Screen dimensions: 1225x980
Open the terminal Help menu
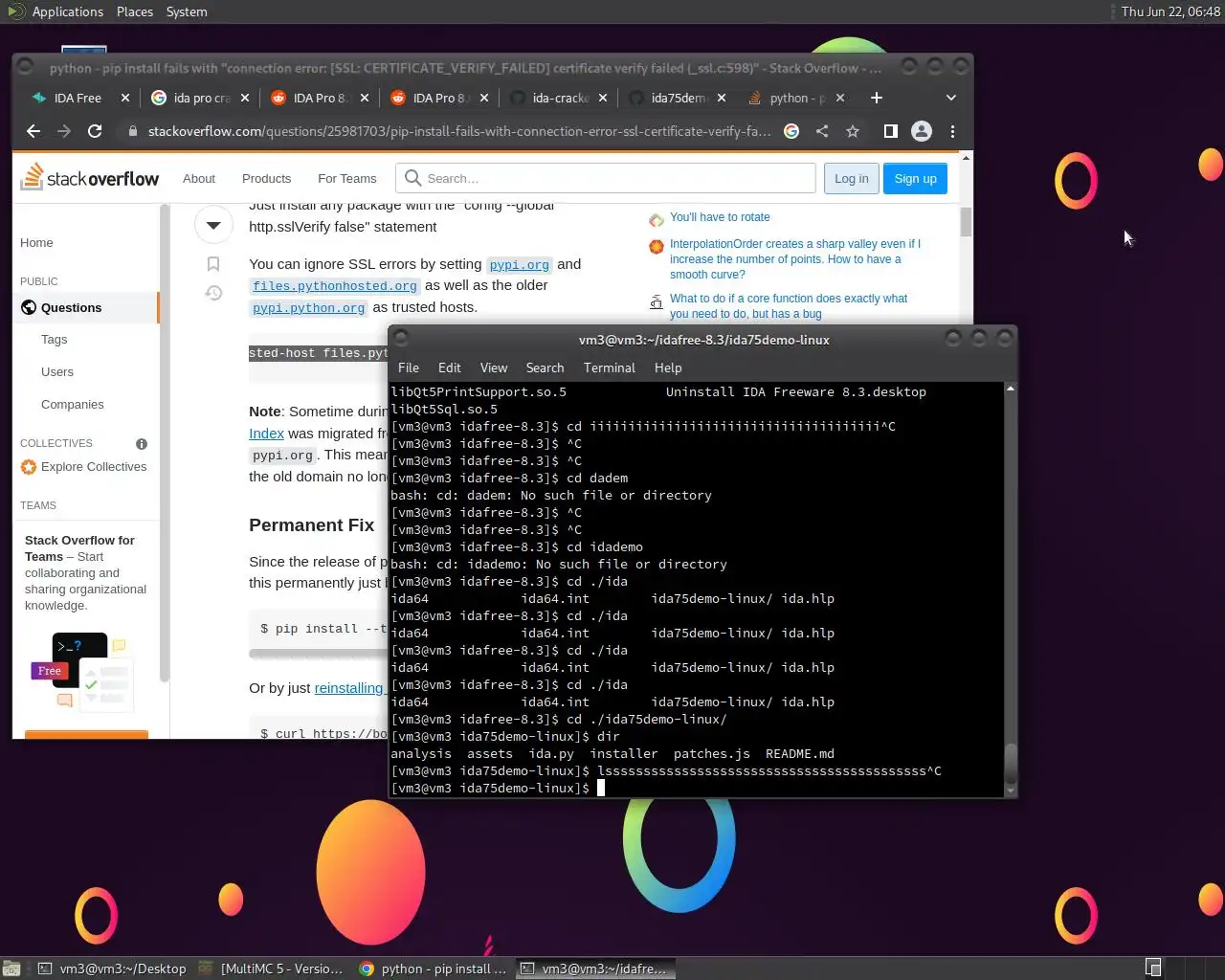tap(668, 367)
